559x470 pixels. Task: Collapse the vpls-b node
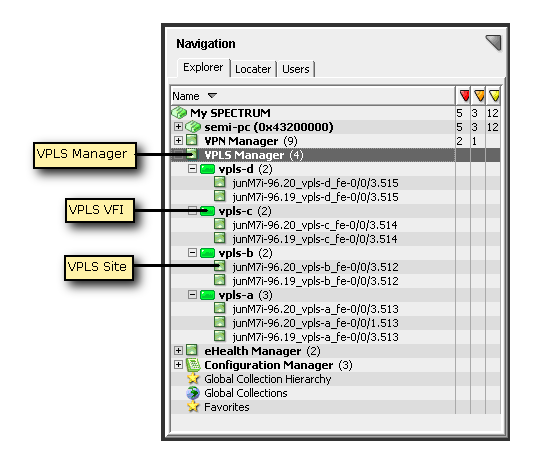click(193, 252)
